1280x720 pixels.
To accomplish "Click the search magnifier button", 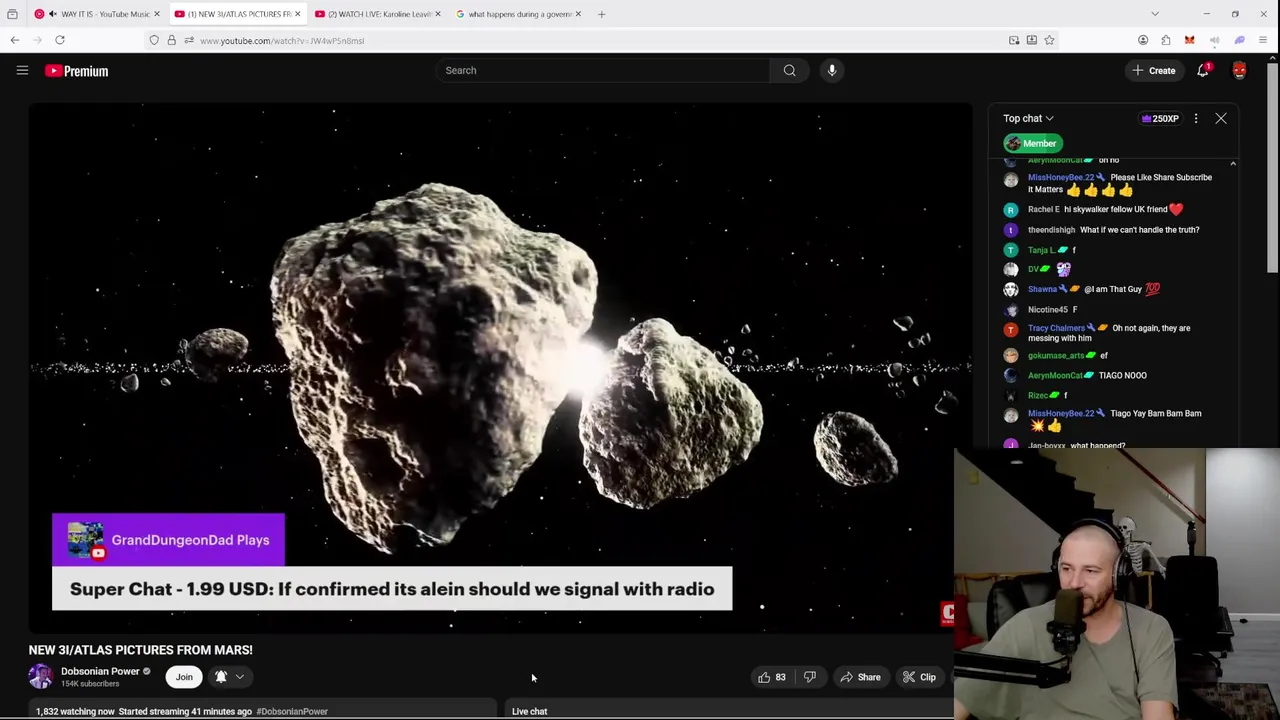I will tap(789, 70).
